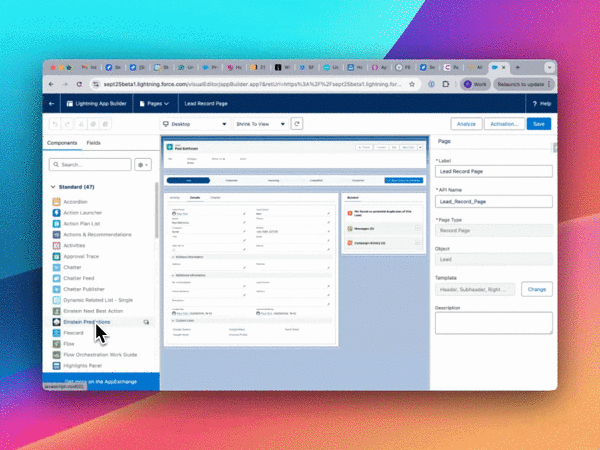The height and width of the screenshot is (450, 600).
Task: Click the component search field
Action: point(90,164)
